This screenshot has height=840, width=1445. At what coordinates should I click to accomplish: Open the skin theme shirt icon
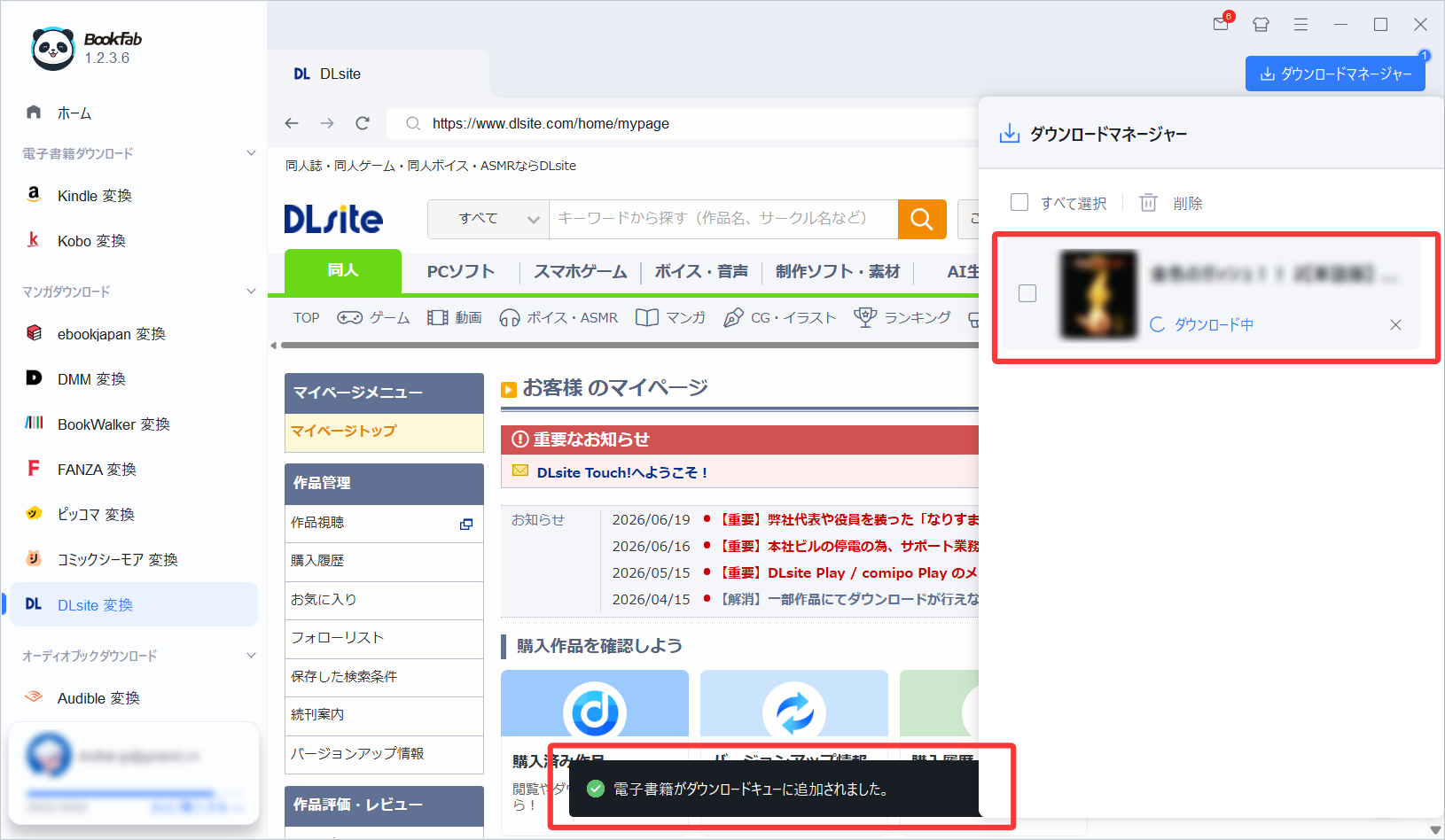point(1261,25)
